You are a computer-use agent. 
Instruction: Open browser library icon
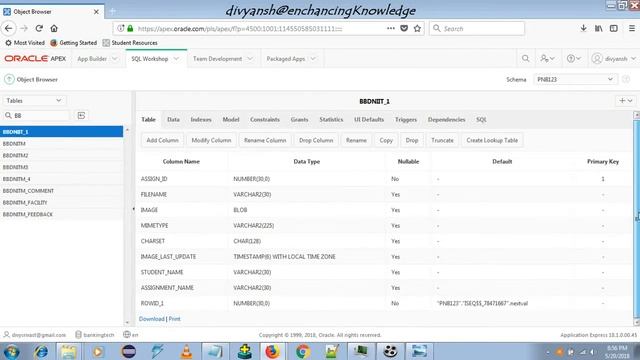coord(599,28)
